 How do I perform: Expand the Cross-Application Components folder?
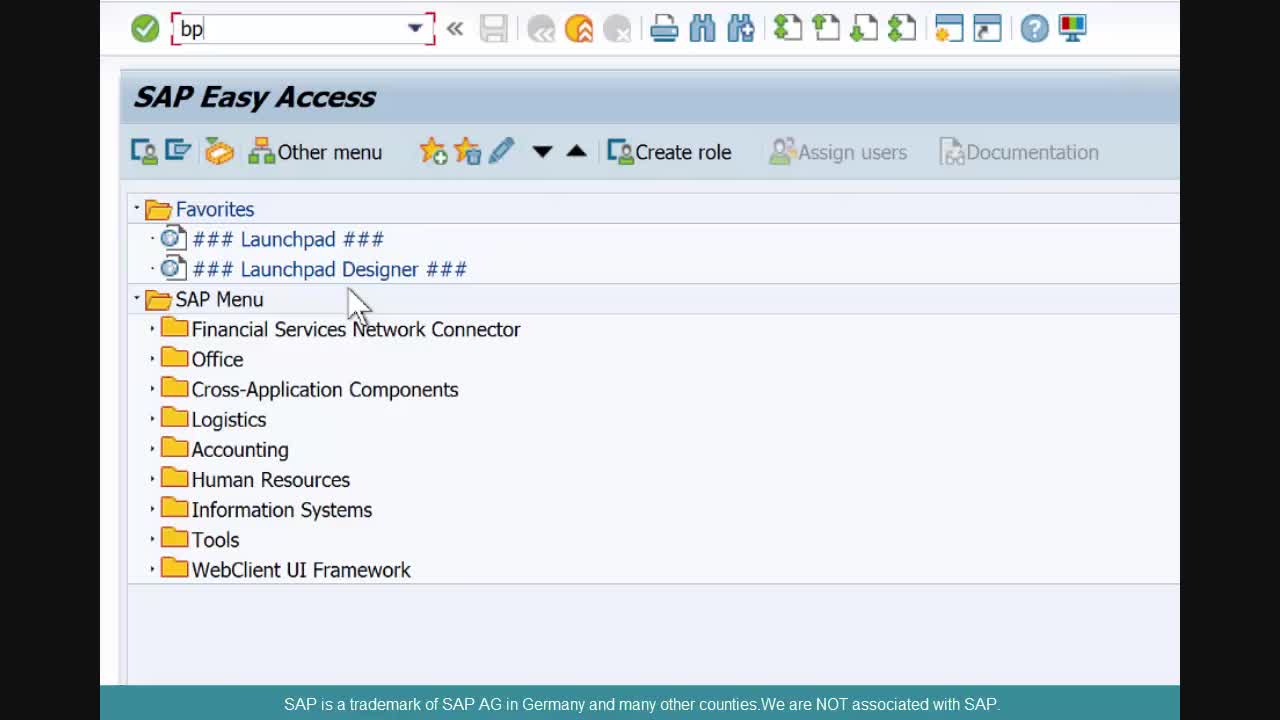pyautogui.click(x=153, y=389)
